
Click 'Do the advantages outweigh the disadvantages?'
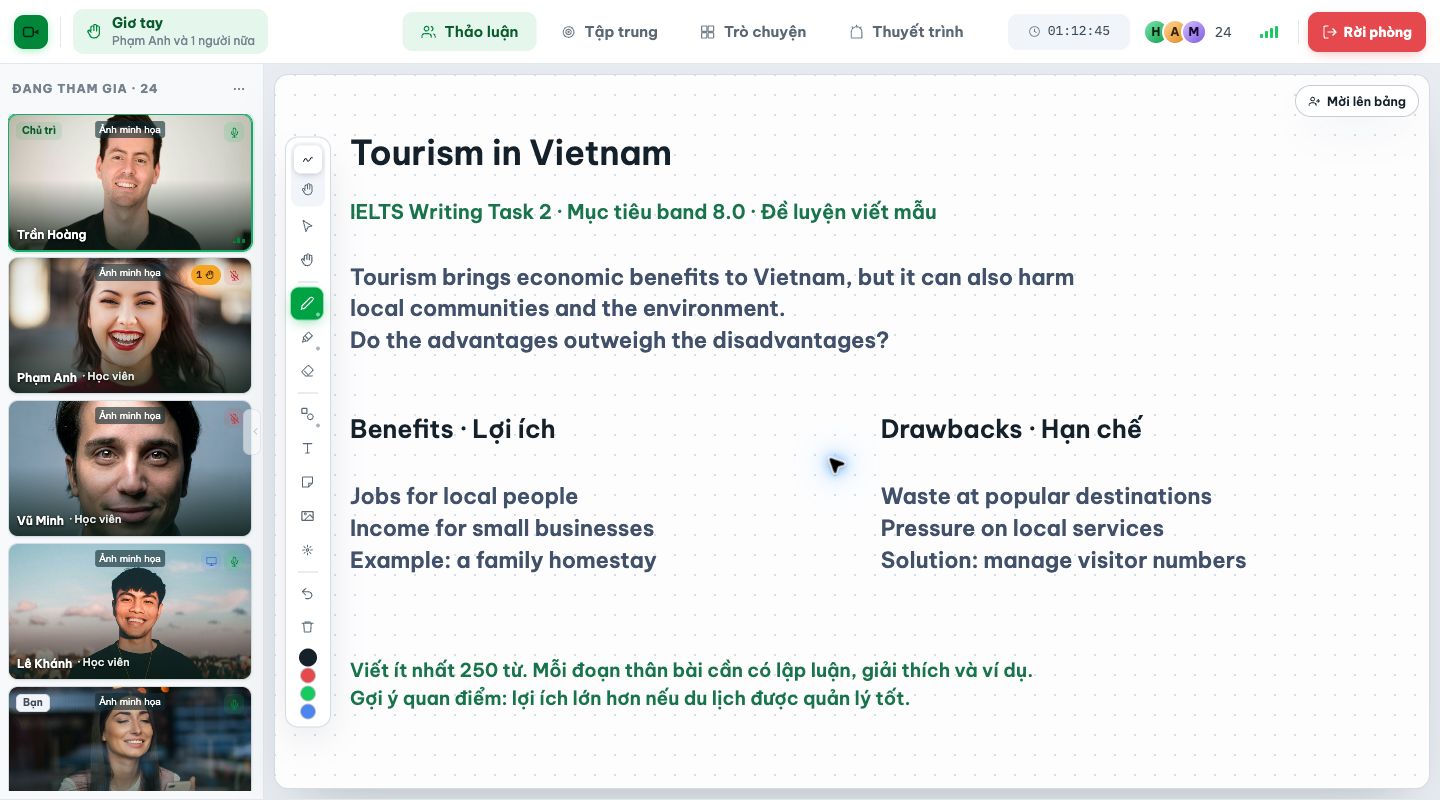pos(619,340)
